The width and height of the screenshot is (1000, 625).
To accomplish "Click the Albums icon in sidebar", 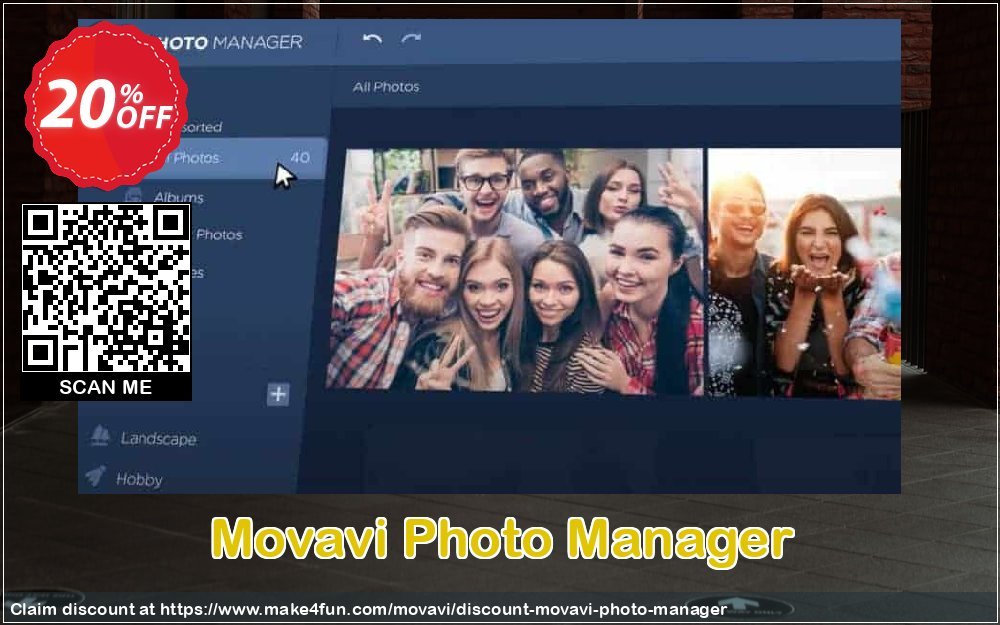I will [x=133, y=195].
